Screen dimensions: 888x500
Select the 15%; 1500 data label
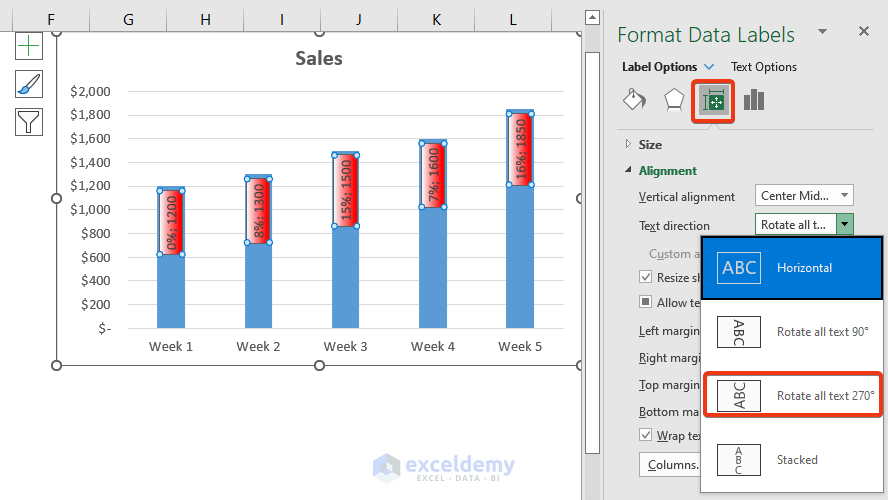(345, 191)
